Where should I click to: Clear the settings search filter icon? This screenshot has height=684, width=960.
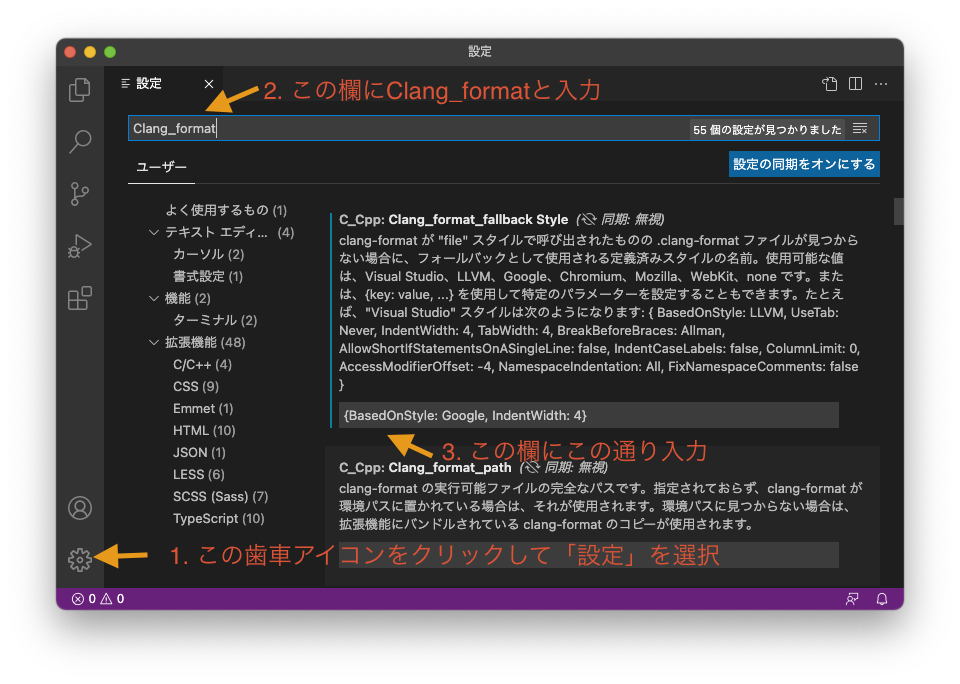[860, 129]
